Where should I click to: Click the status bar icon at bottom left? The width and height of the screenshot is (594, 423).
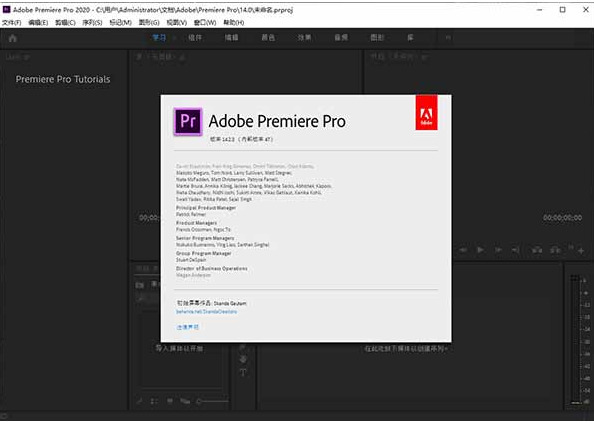coord(5,417)
